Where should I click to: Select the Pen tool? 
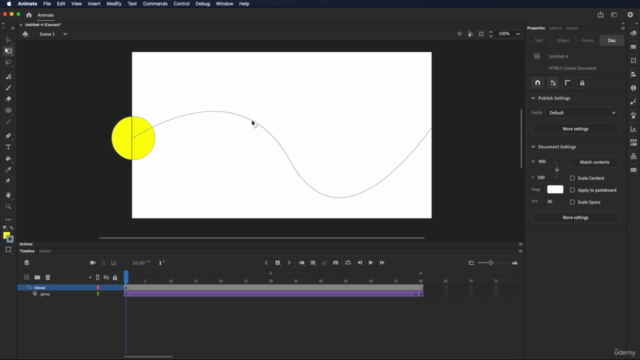point(8,136)
